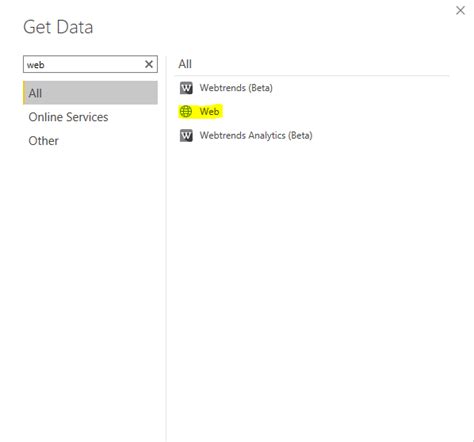The height and width of the screenshot is (442, 474).
Task: Choose the Webtrends Analytics (Beta) label
Action: [x=256, y=136]
